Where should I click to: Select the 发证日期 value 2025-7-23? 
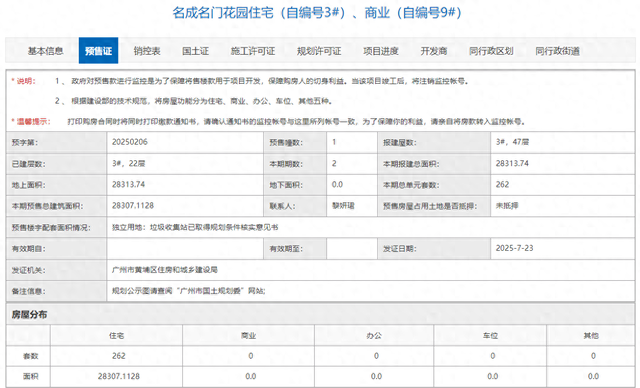514,248
